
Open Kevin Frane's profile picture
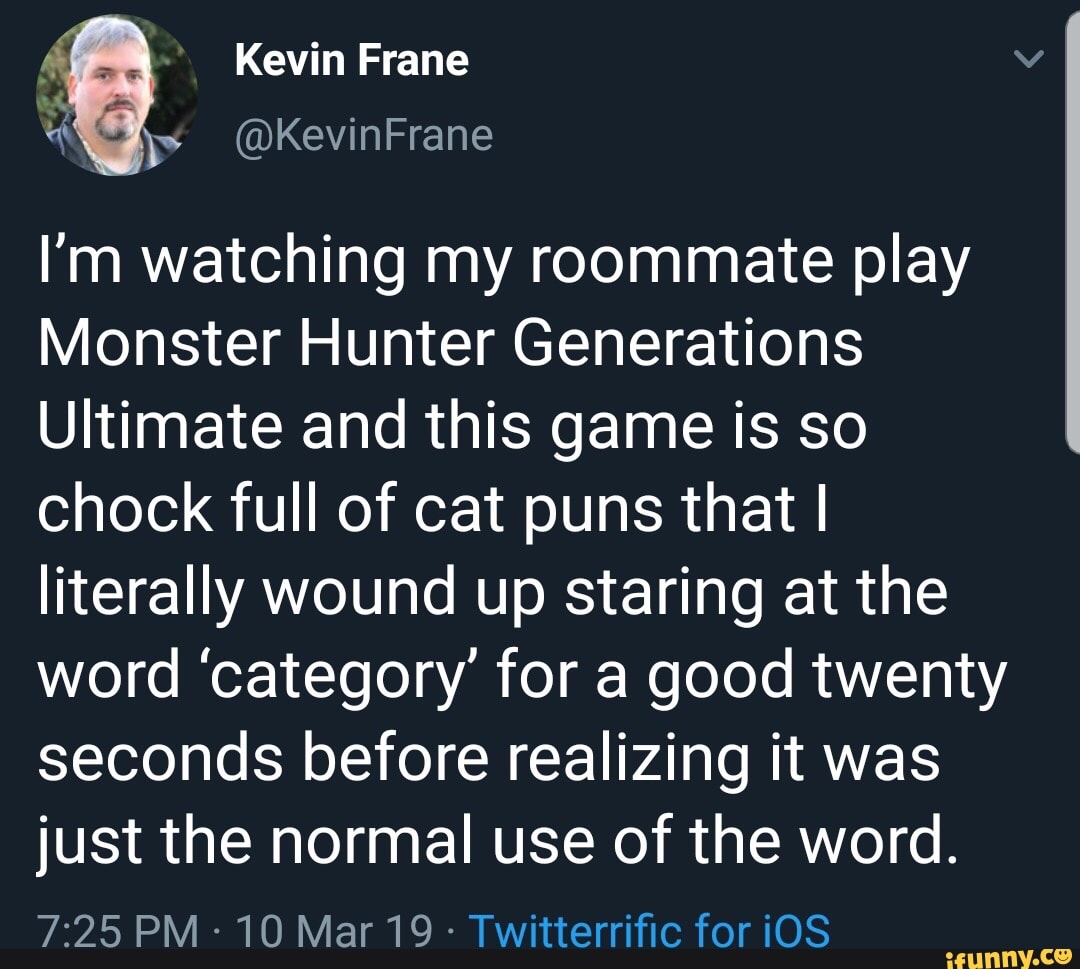[x=117, y=95]
